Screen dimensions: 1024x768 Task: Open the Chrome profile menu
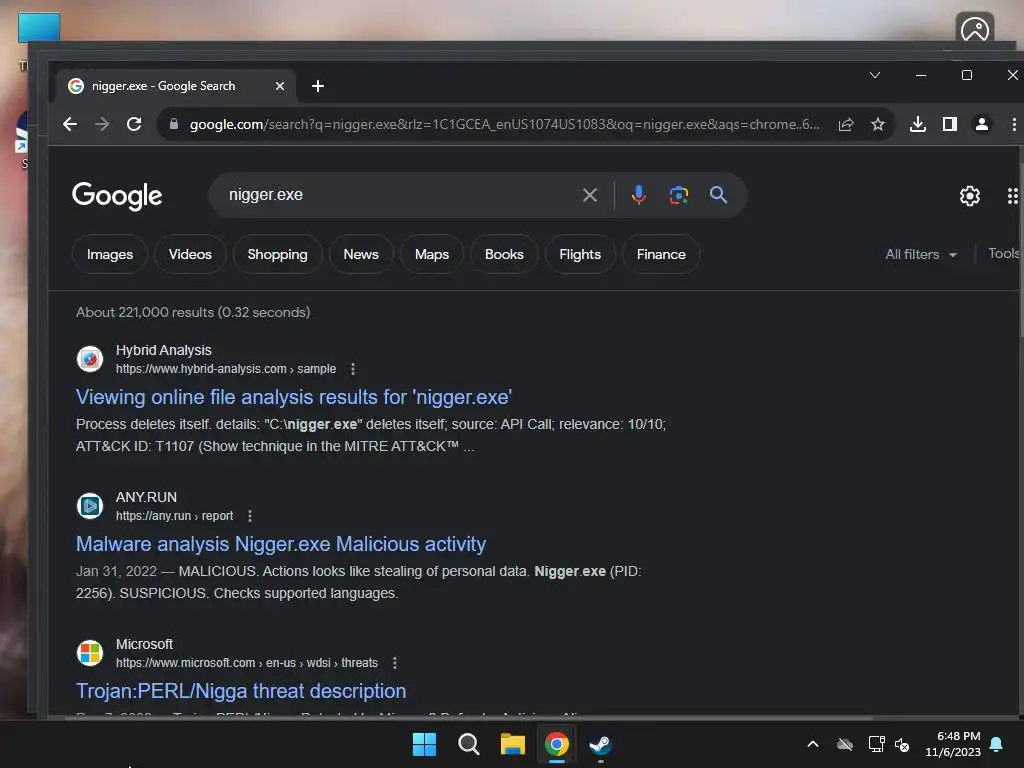coord(982,124)
